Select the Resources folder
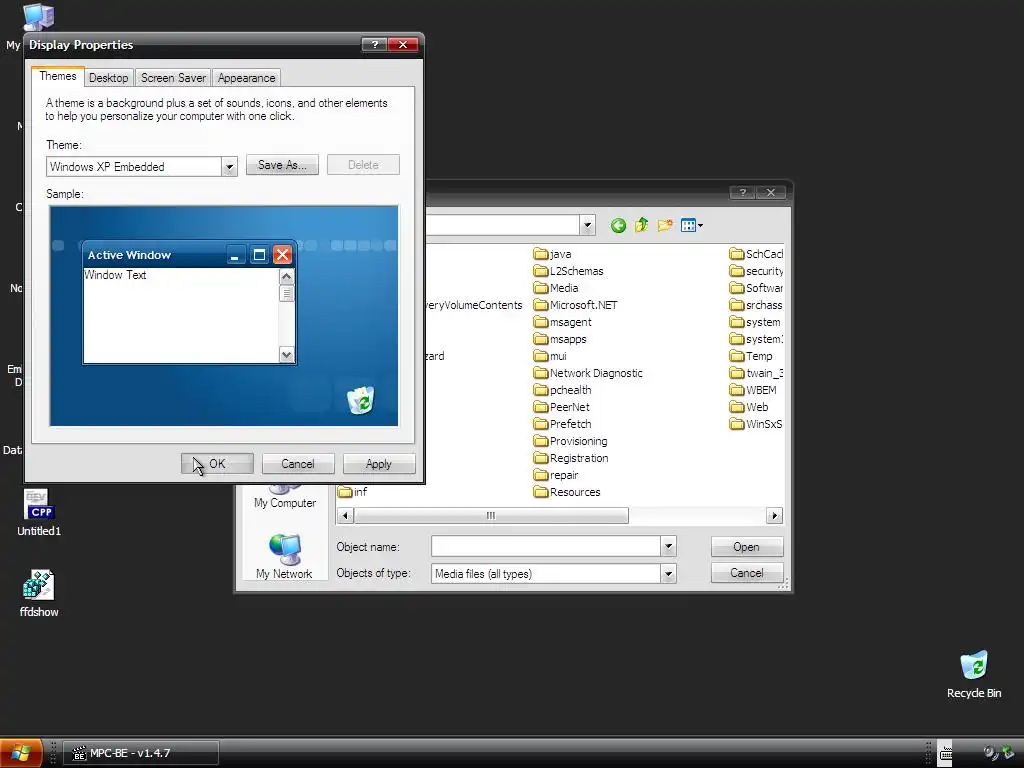Screen dimensions: 1024x768 pyautogui.click(x=567, y=492)
